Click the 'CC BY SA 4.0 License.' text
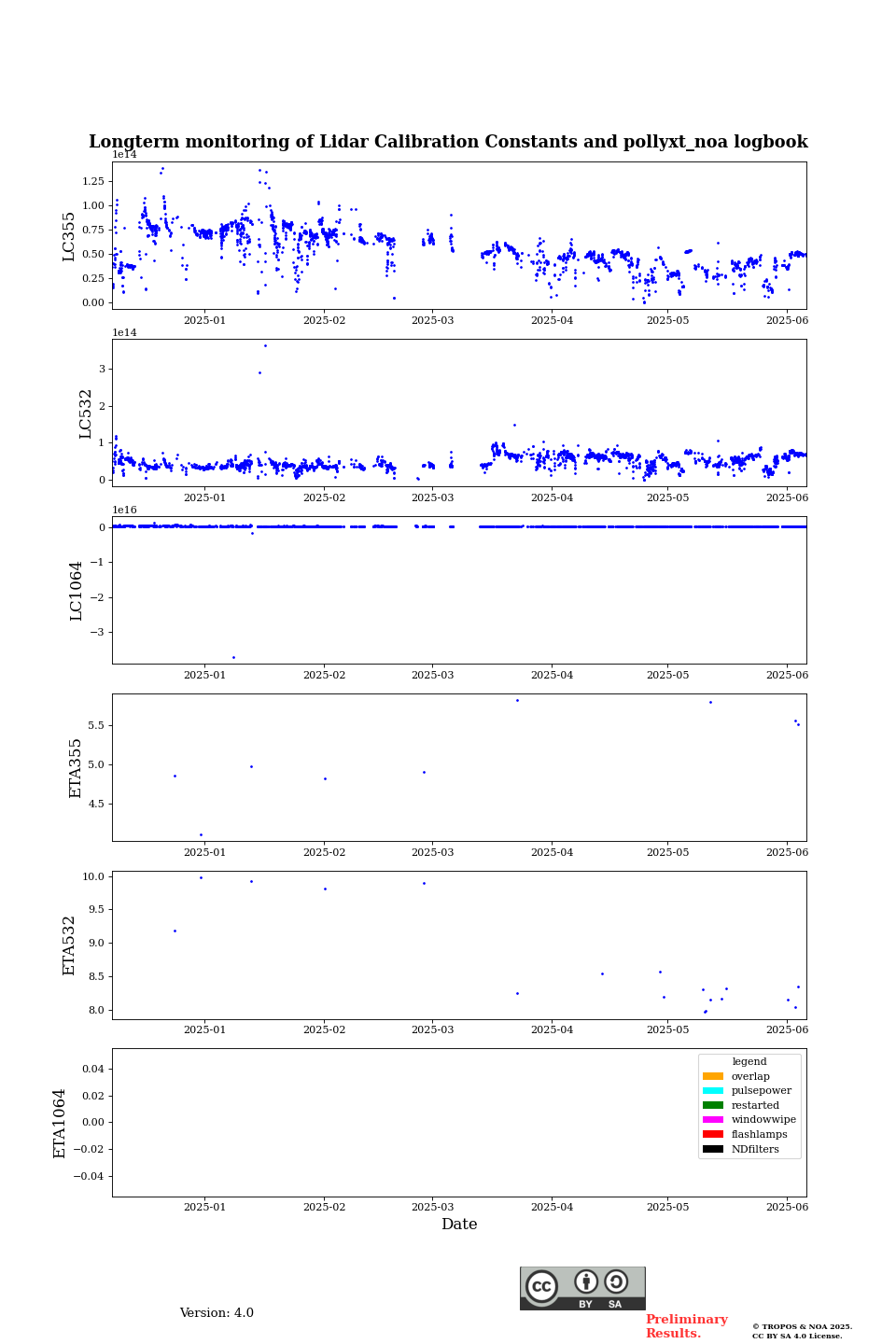Screen dimensions: 896x1344 point(797,1336)
